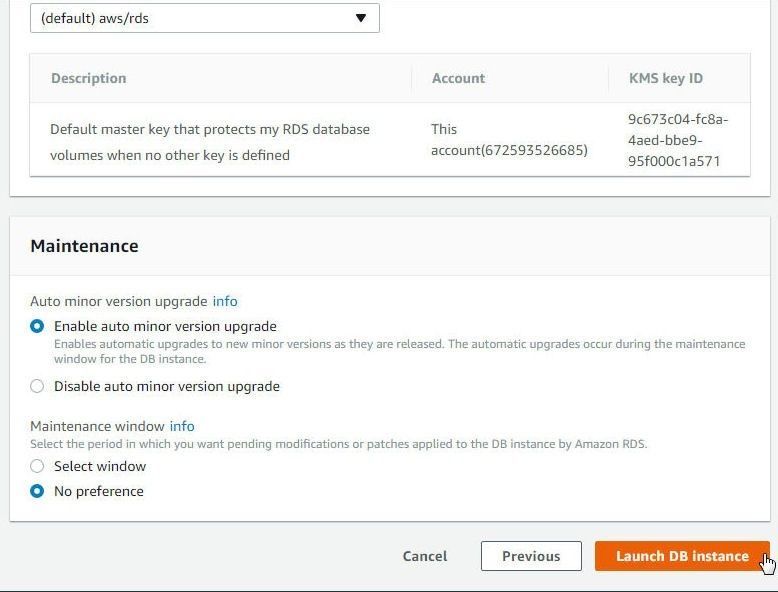Click the Cancel button
The height and width of the screenshot is (592, 778).
(425, 556)
